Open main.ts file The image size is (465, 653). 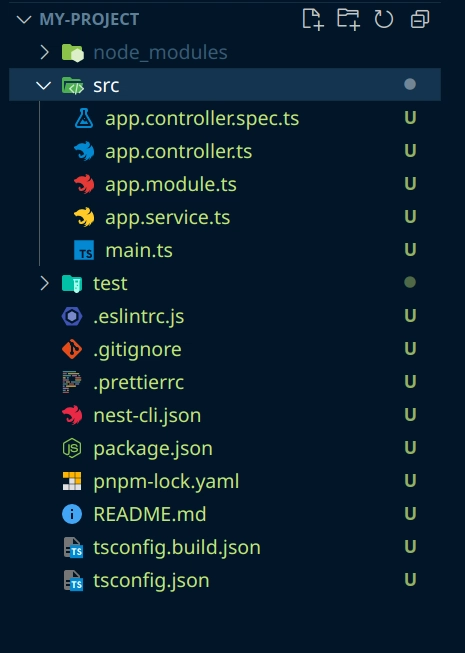click(225, 250)
